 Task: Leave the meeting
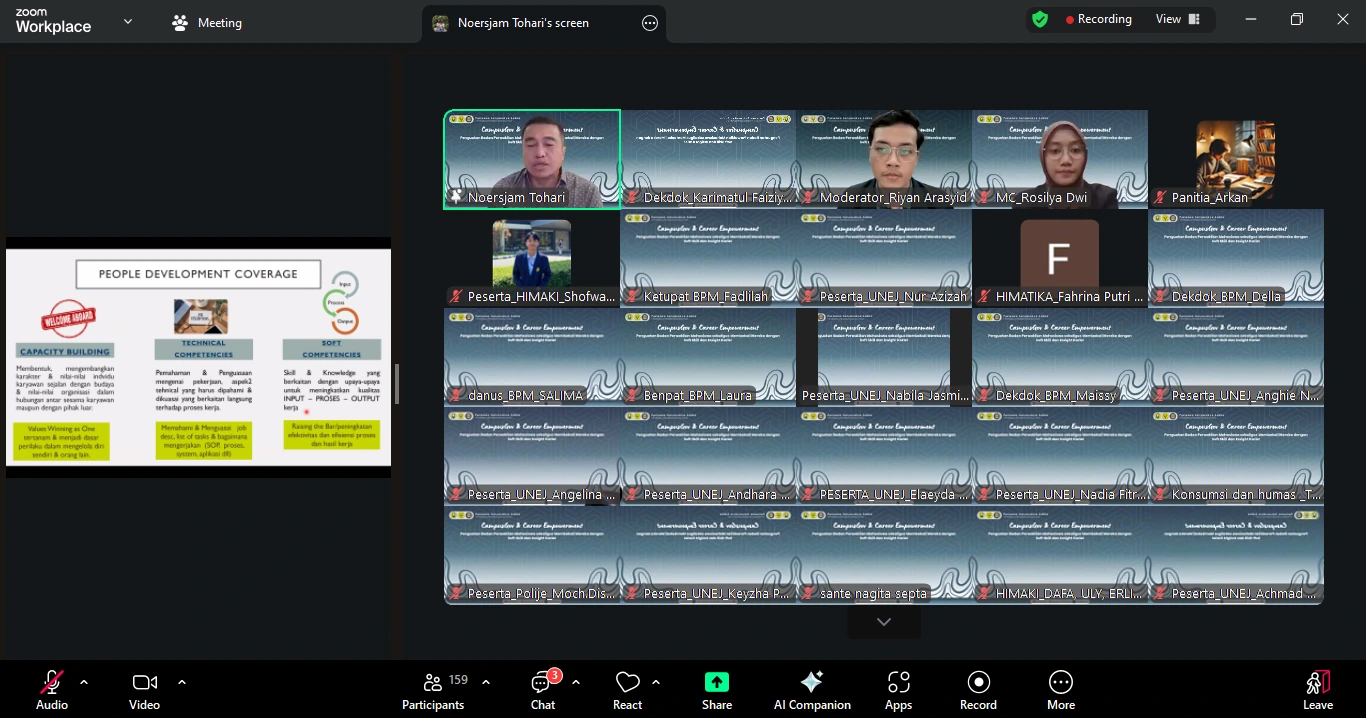1317,684
